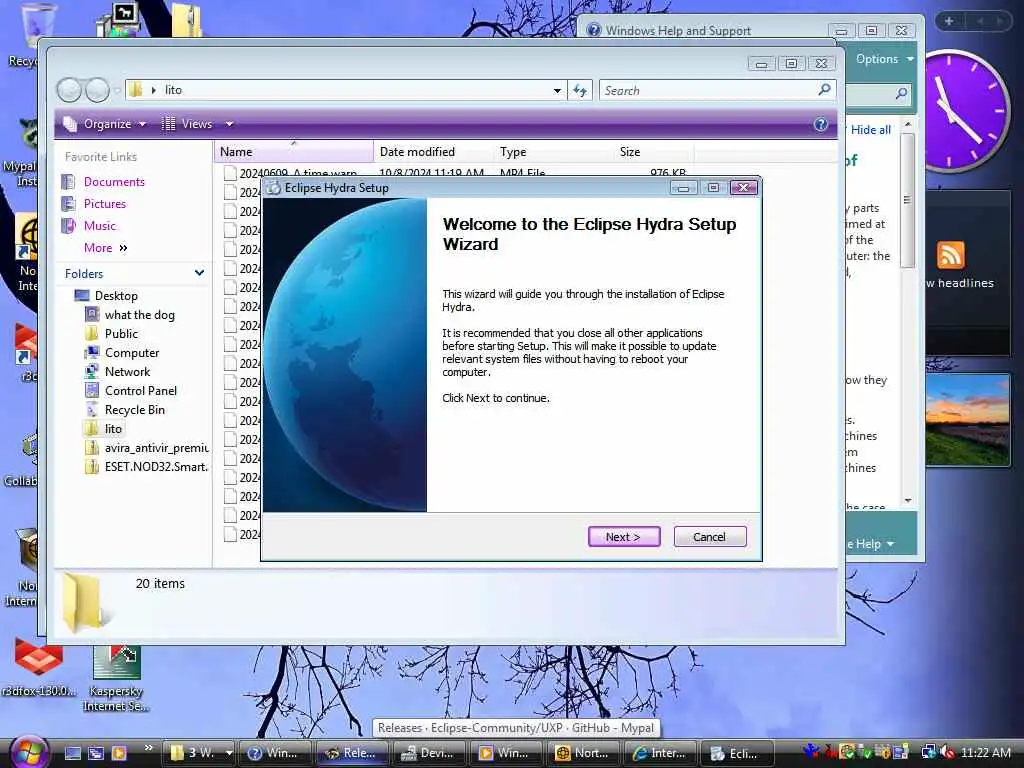Click lito in the address bar
The width and height of the screenshot is (1024, 768).
pyautogui.click(x=173, y=90)
